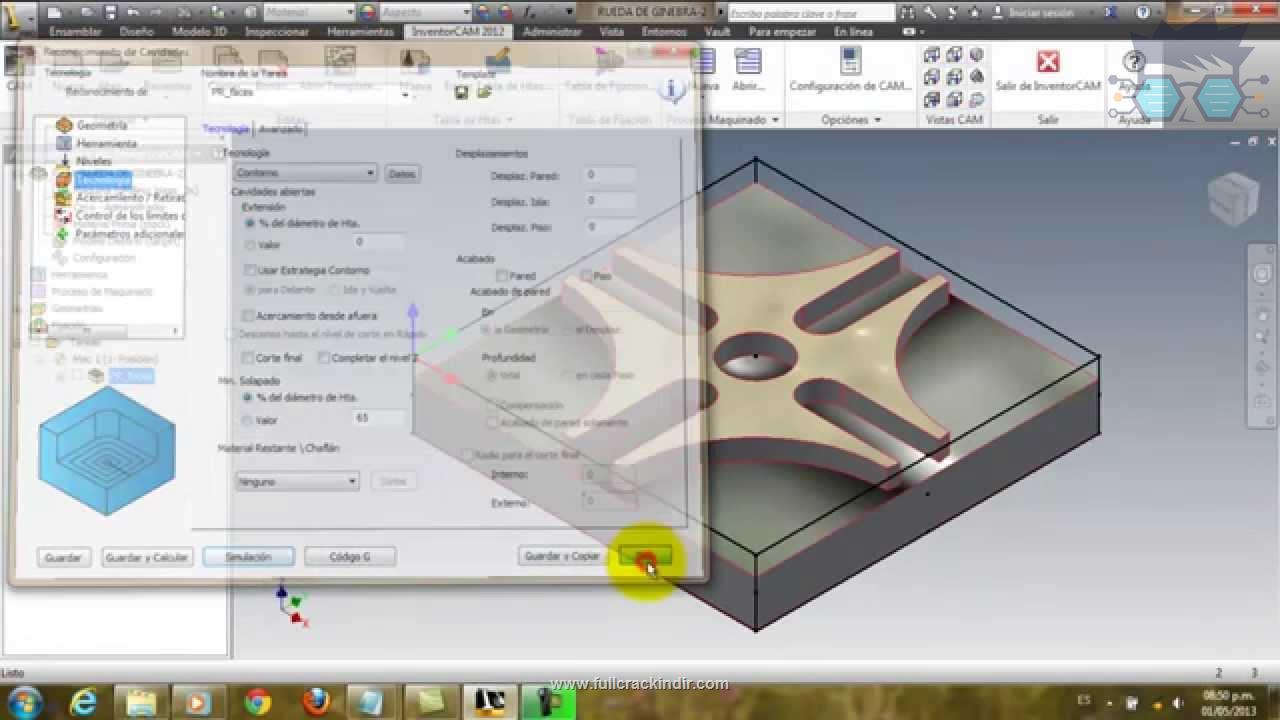Select Solapado % del diámetro de Hta. radio
1280x720 pixels.
pyautogui.click(x=248, y=397)
